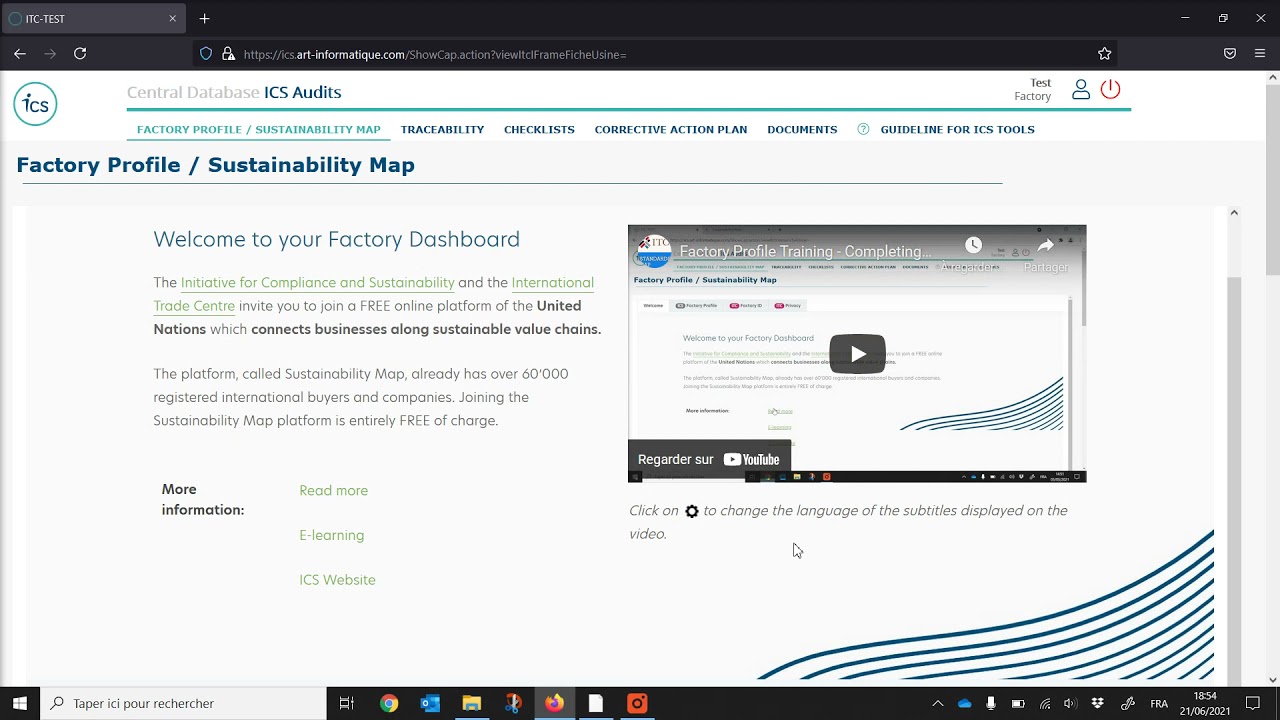Open Guideline for ICS Tools
Screen dimensions: 1280x720
point(957,129)
